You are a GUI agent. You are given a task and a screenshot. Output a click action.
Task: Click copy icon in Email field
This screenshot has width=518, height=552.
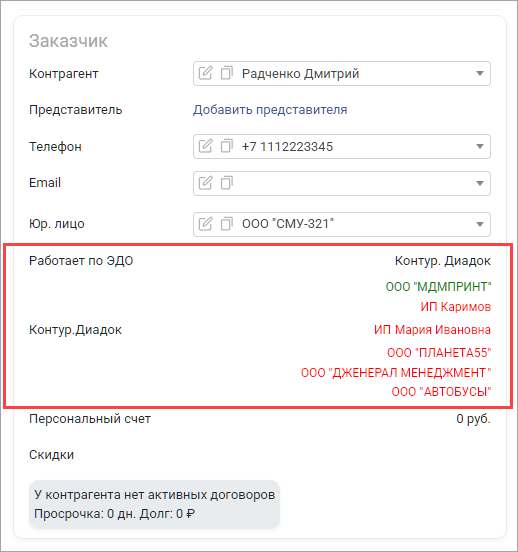click(226, 183)
